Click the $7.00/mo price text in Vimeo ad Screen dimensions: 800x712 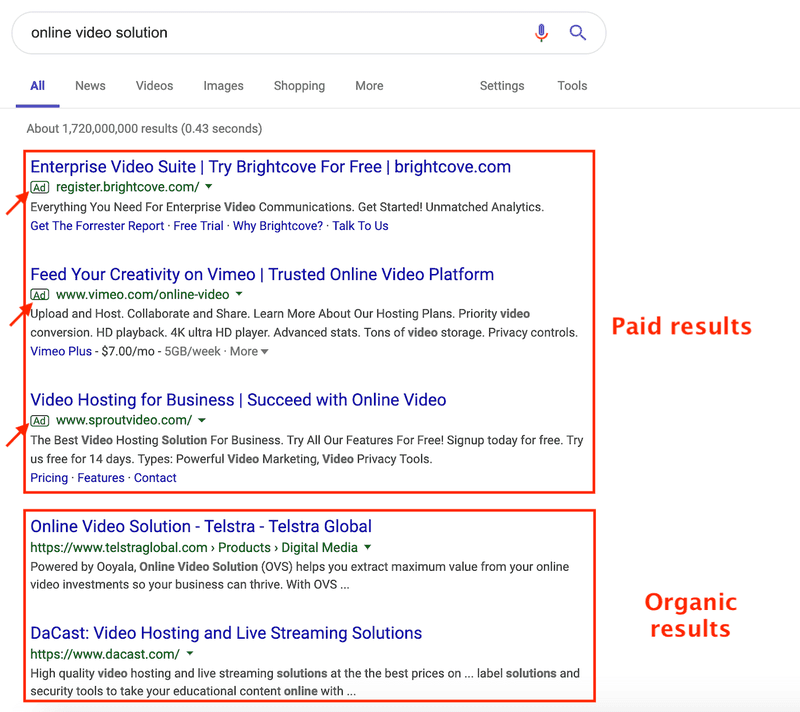[x=128, y=351]
